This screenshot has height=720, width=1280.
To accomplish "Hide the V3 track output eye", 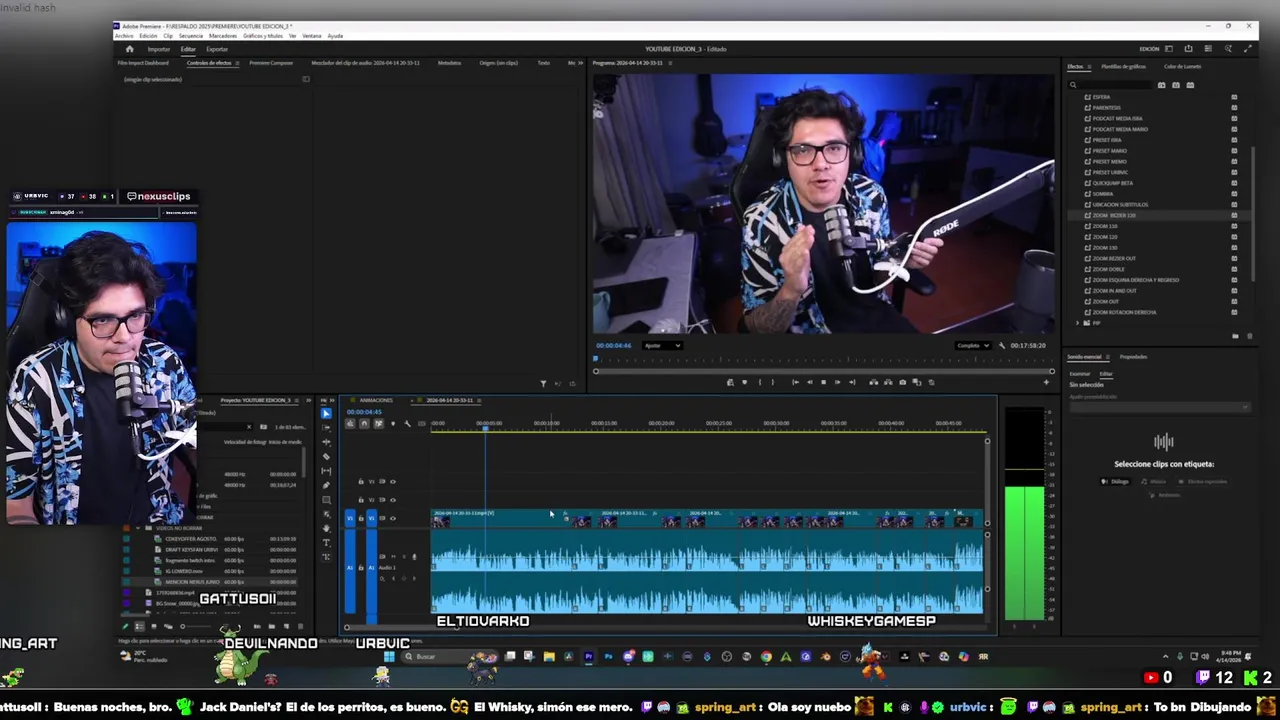I will point(392,482).
